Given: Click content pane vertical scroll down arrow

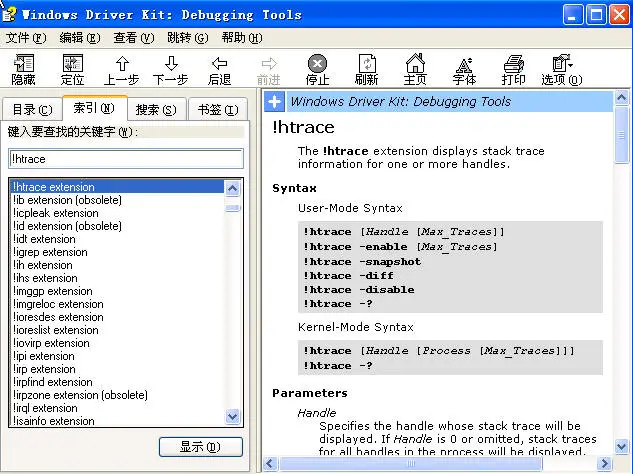Looking at the screenshot, I should coord(621,446).
